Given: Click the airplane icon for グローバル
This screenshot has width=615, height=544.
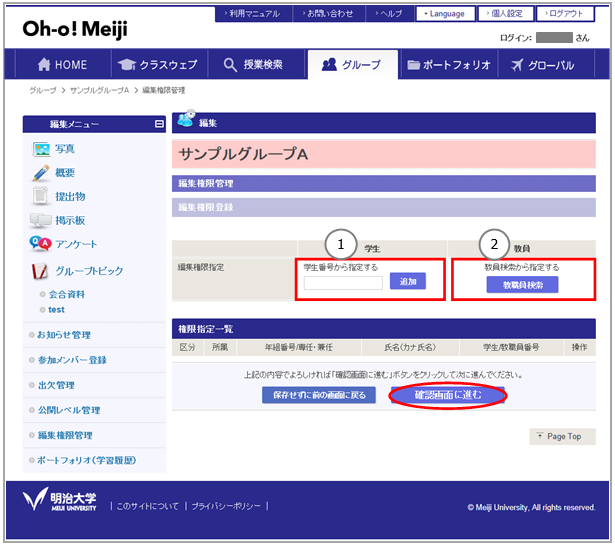Looking at the screenshot, I should pos(517,65).
